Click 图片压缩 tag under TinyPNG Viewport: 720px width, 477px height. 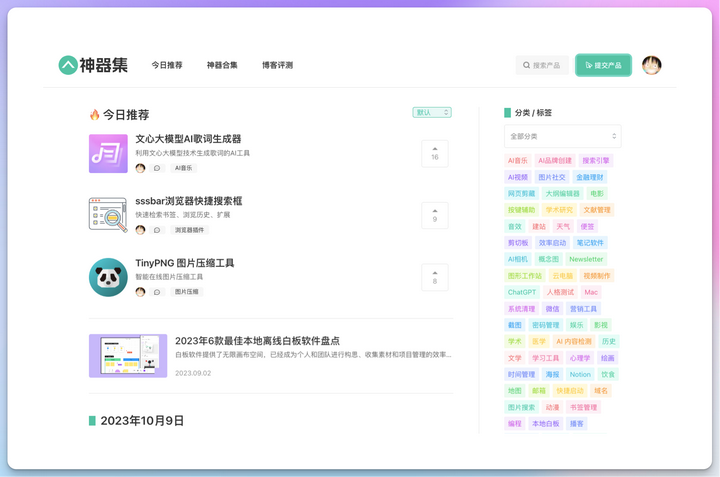187,292
